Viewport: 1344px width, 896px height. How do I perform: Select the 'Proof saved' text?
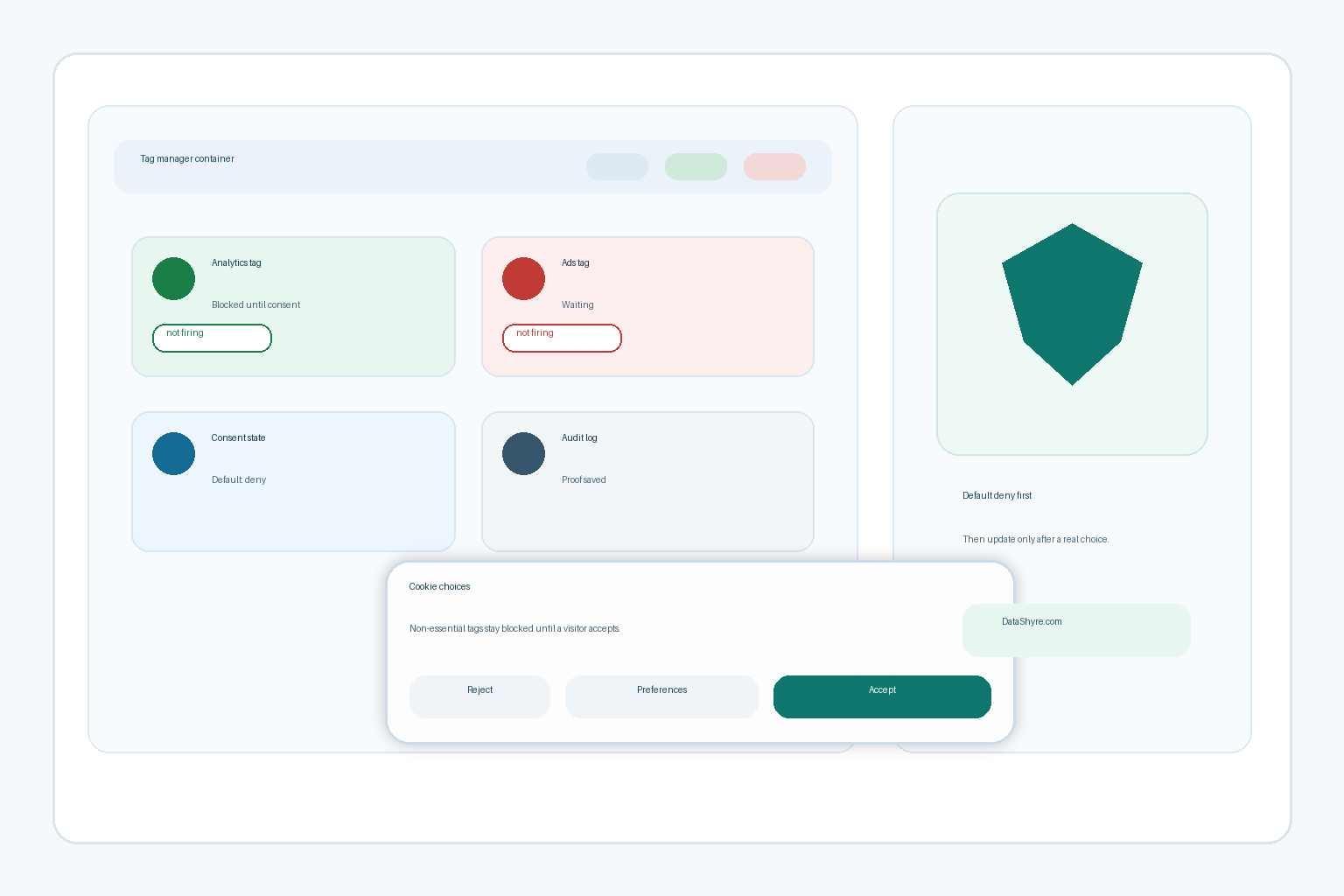584,480
